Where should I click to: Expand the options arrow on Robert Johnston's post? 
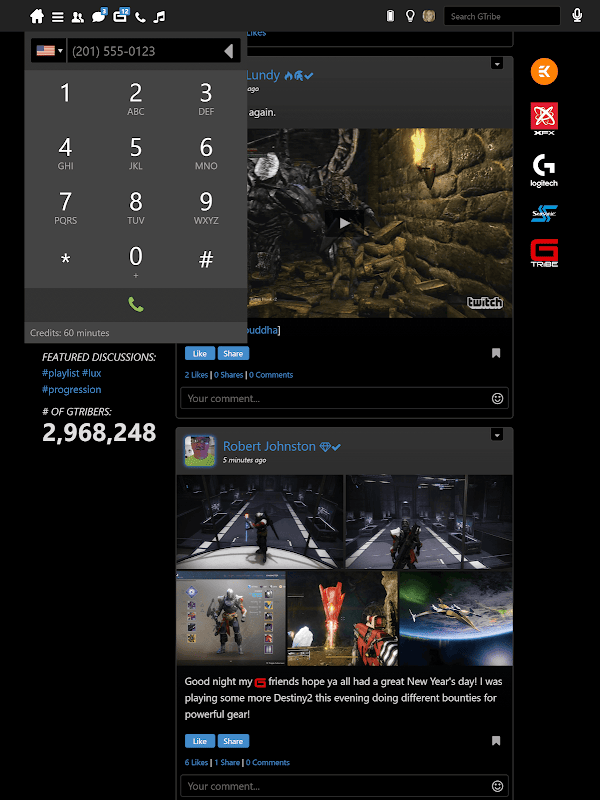pyautogui.click(x=497, y=435)
